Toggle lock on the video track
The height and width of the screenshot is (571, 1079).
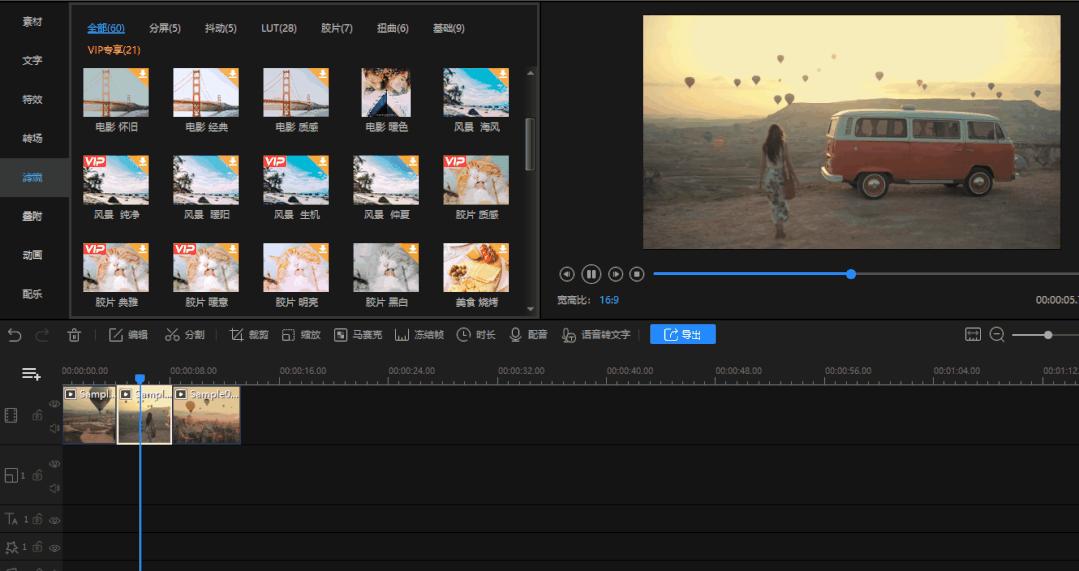[x=37, y=415]
